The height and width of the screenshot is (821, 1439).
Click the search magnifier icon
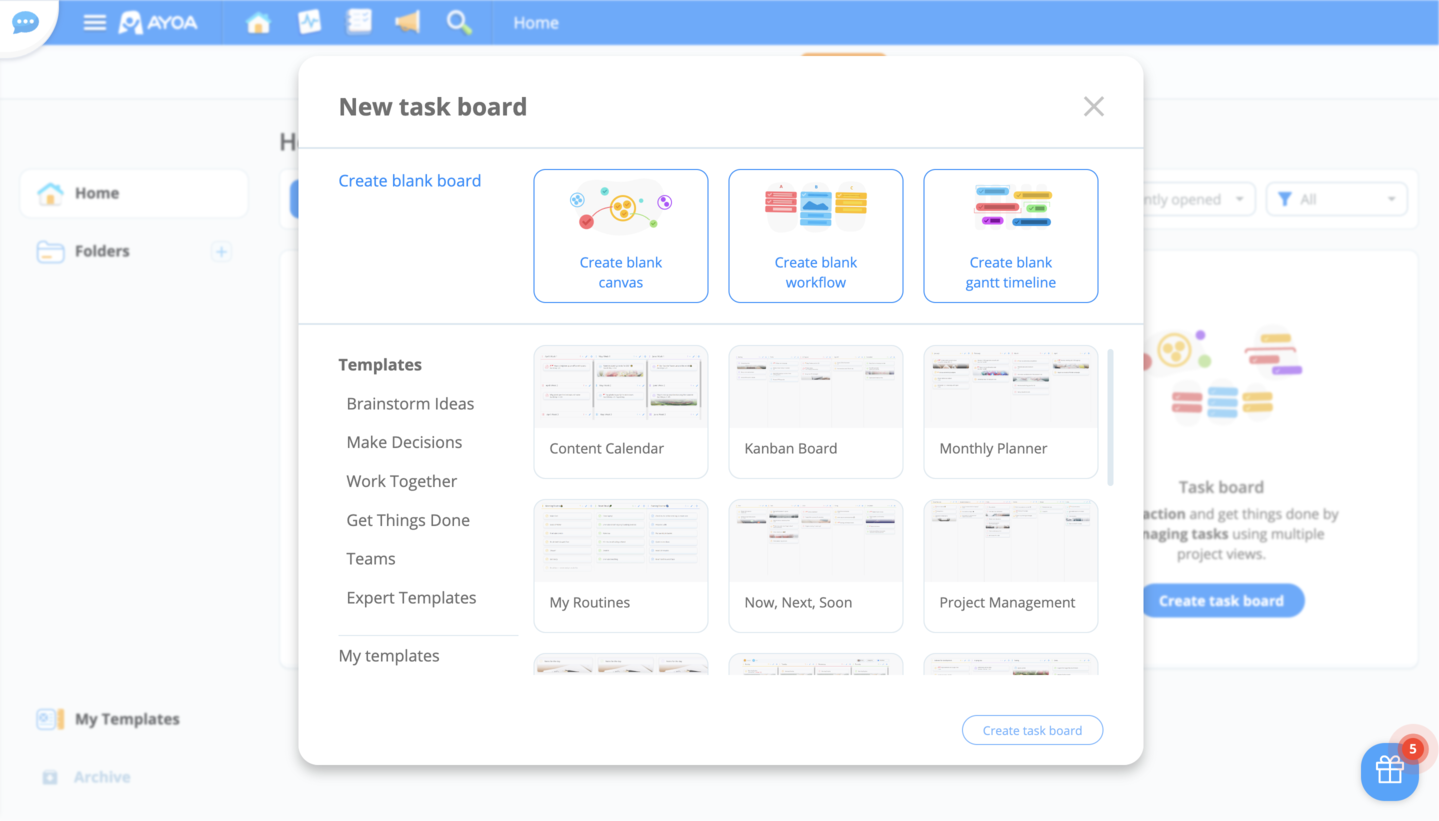pos(459,22)
